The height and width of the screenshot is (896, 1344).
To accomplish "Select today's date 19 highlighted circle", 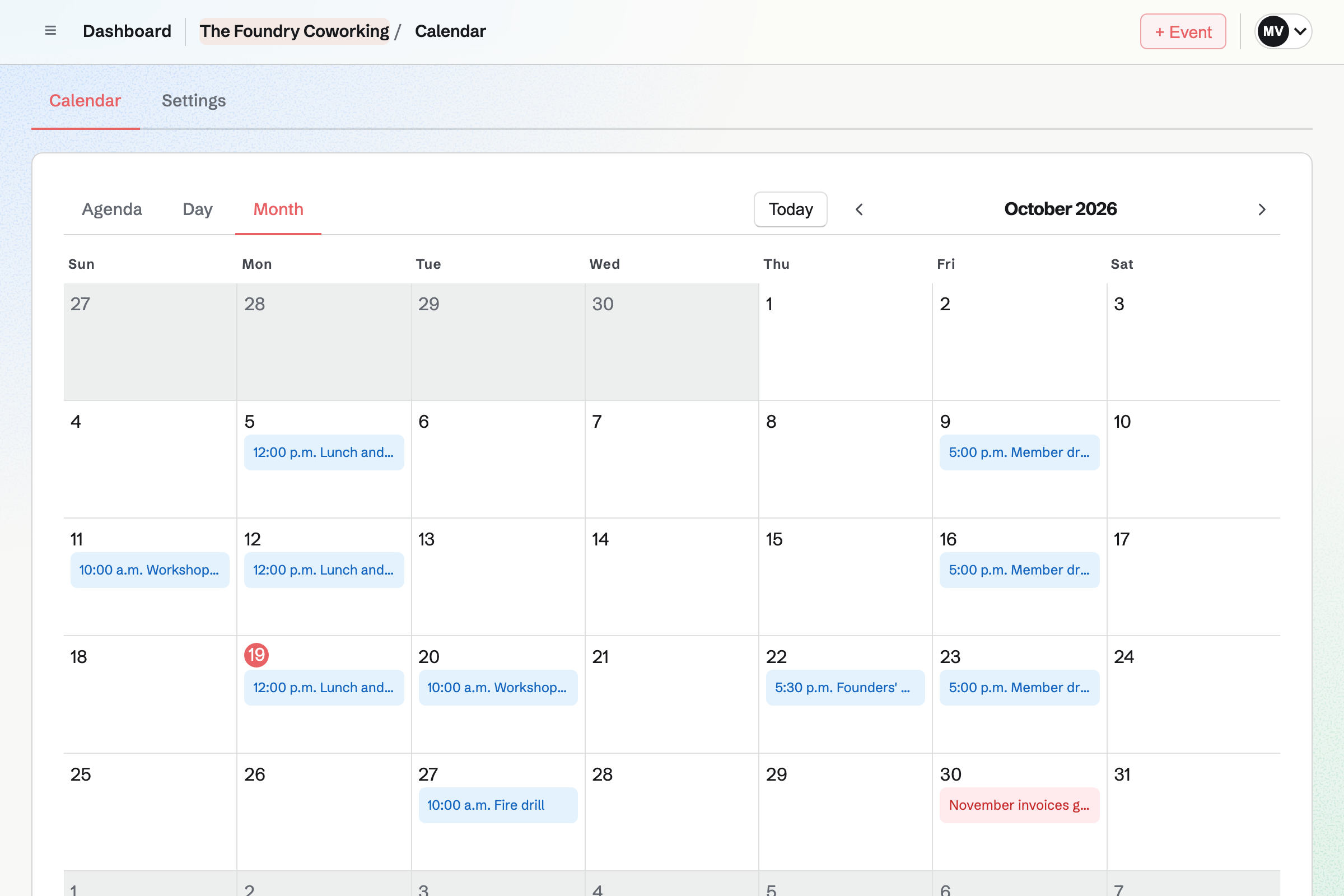I will (x=256, y=655).
